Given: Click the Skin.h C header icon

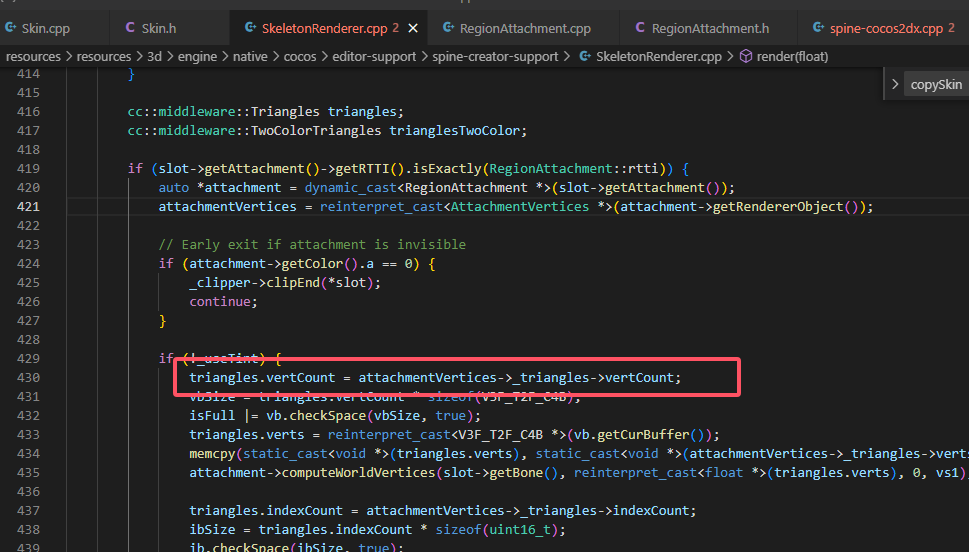Looking at the screenshot, I should [x=130, y=28].
